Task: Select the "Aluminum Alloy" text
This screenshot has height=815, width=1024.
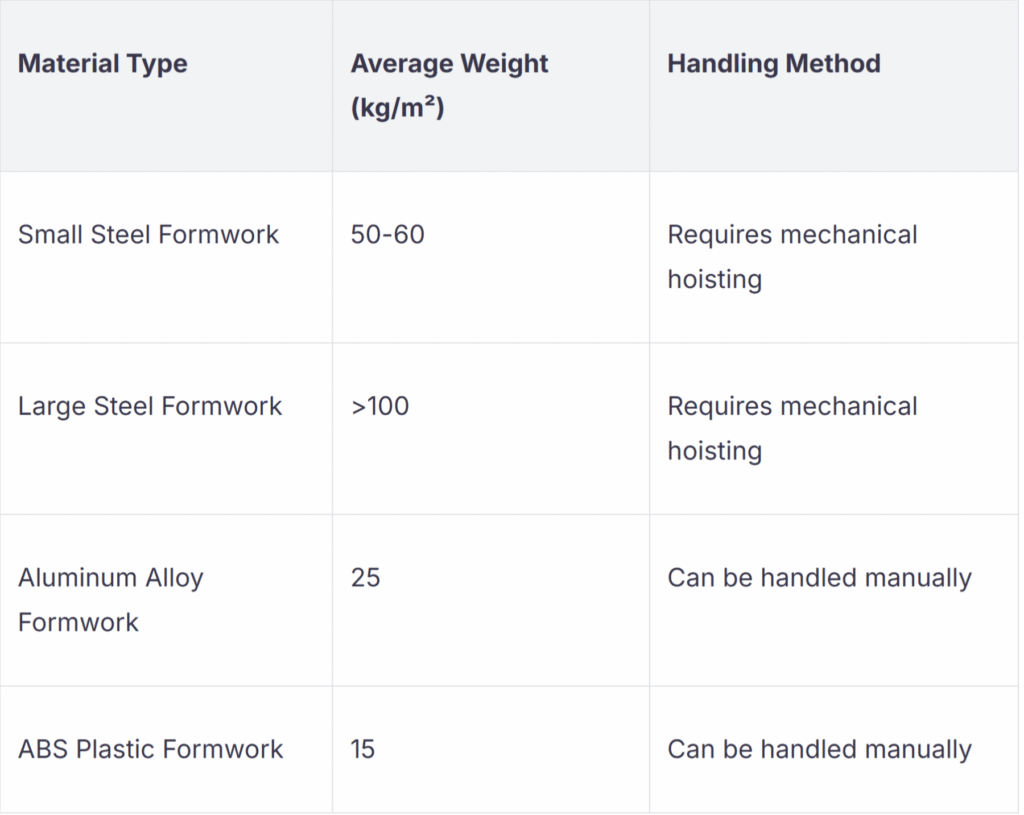Action: coord(111,578)
